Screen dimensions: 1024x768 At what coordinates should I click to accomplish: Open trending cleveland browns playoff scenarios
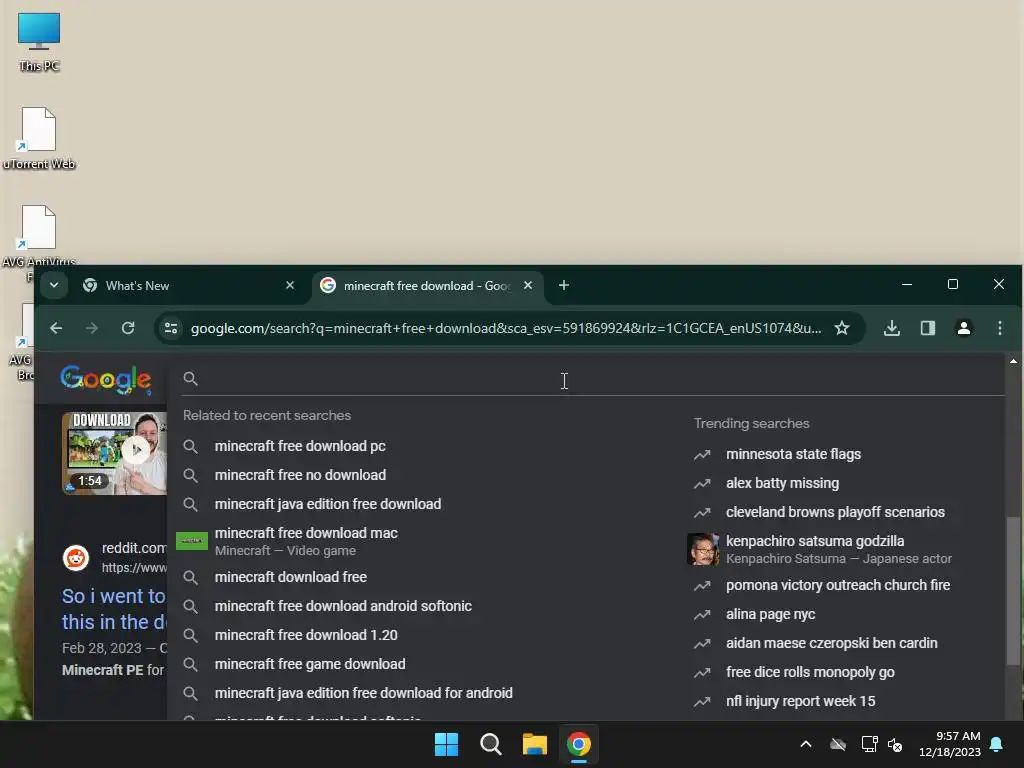coord(835,512)
